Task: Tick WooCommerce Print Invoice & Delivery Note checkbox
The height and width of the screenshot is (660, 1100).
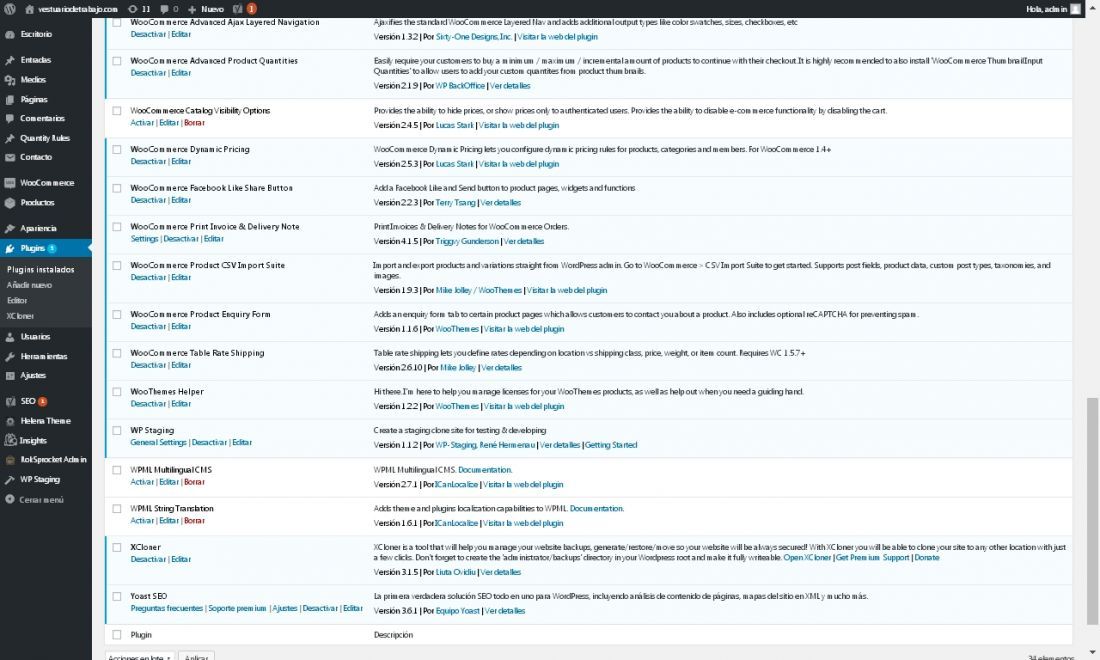Action: [x=116, y=227]
